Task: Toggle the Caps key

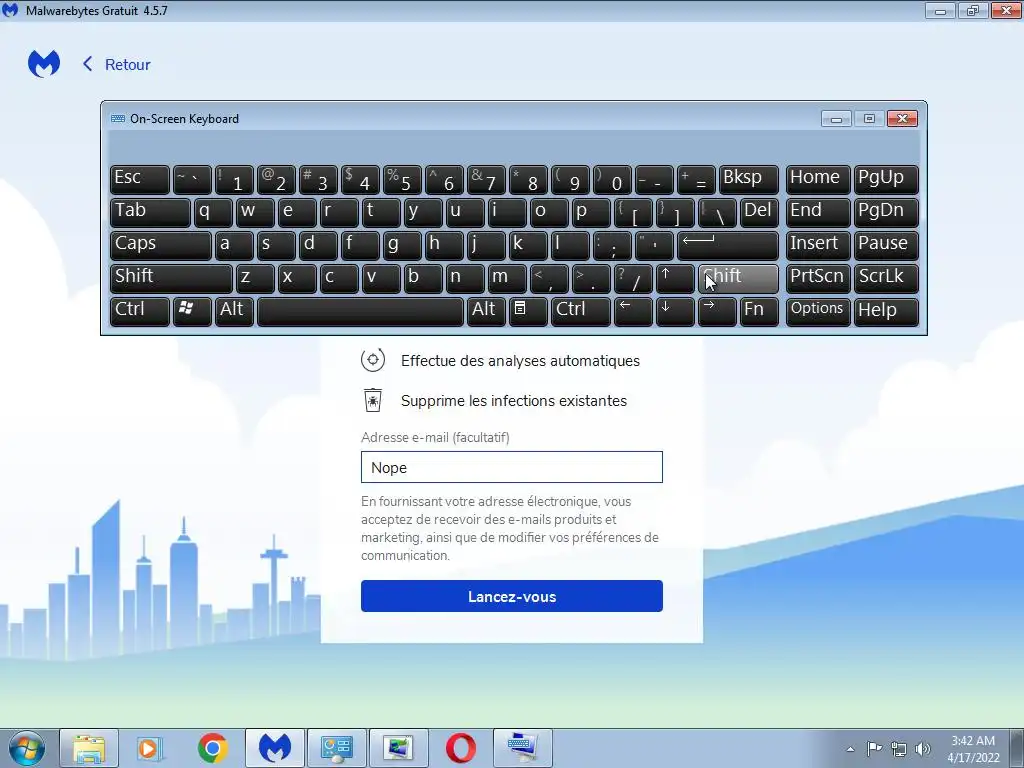Action: pos(161,245)
